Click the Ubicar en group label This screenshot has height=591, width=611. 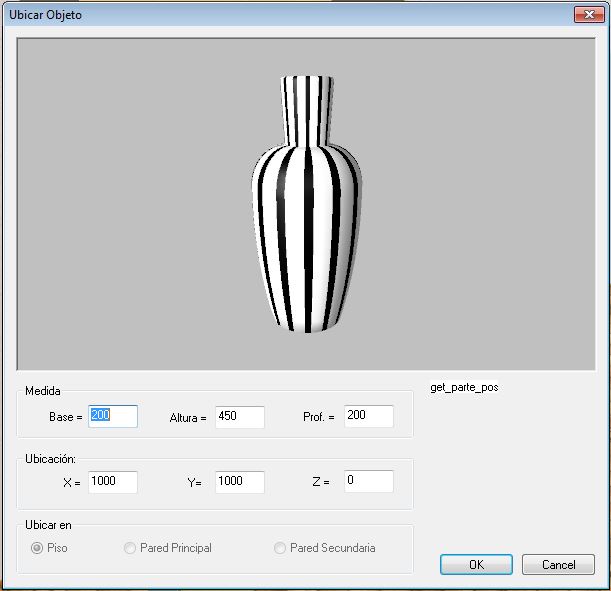click(x=48, y=525)
